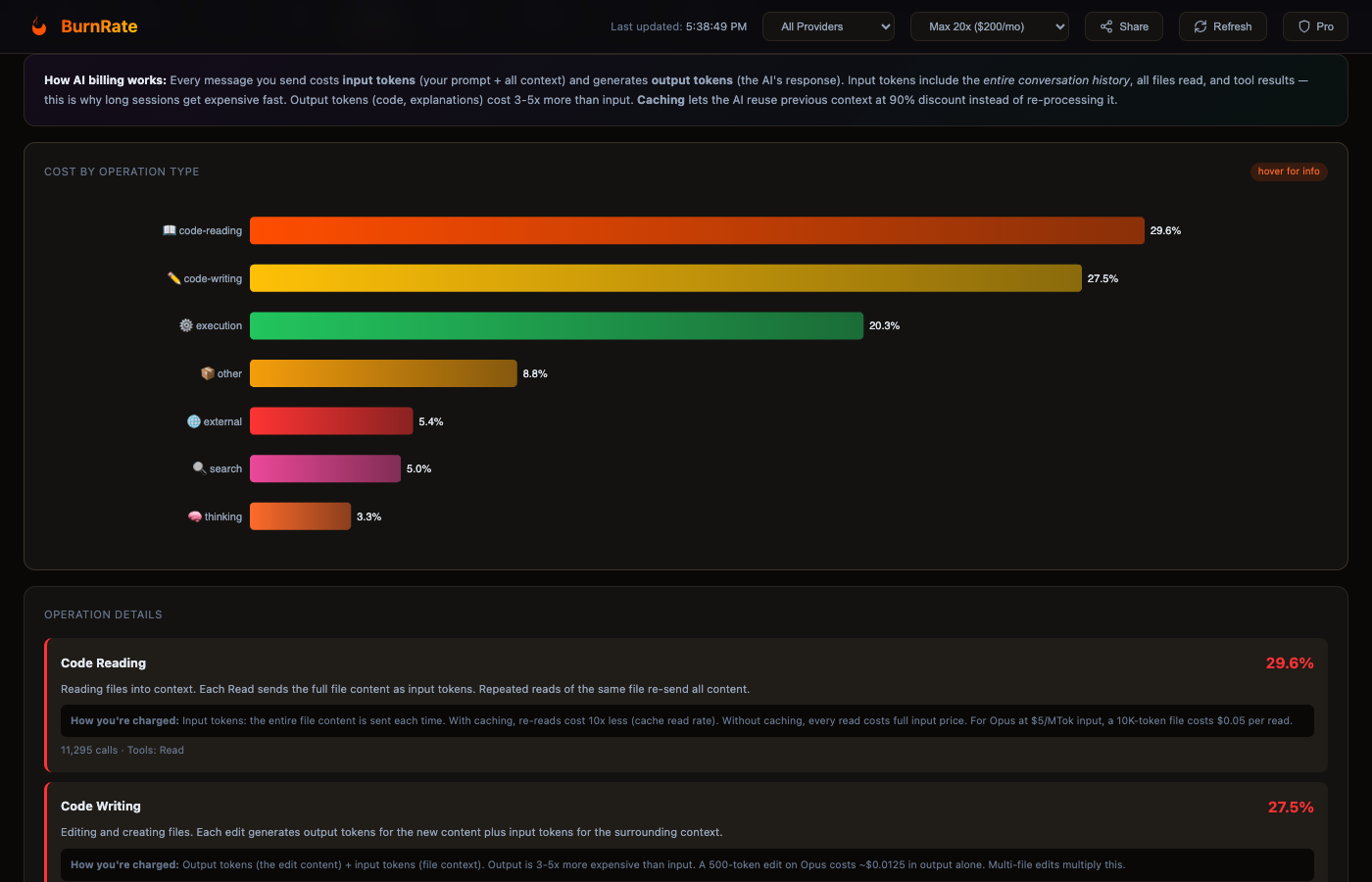Open the Max 20x ($200/mo) plan selector
This screenshot has width=1372, height=882.
(989, 26)
